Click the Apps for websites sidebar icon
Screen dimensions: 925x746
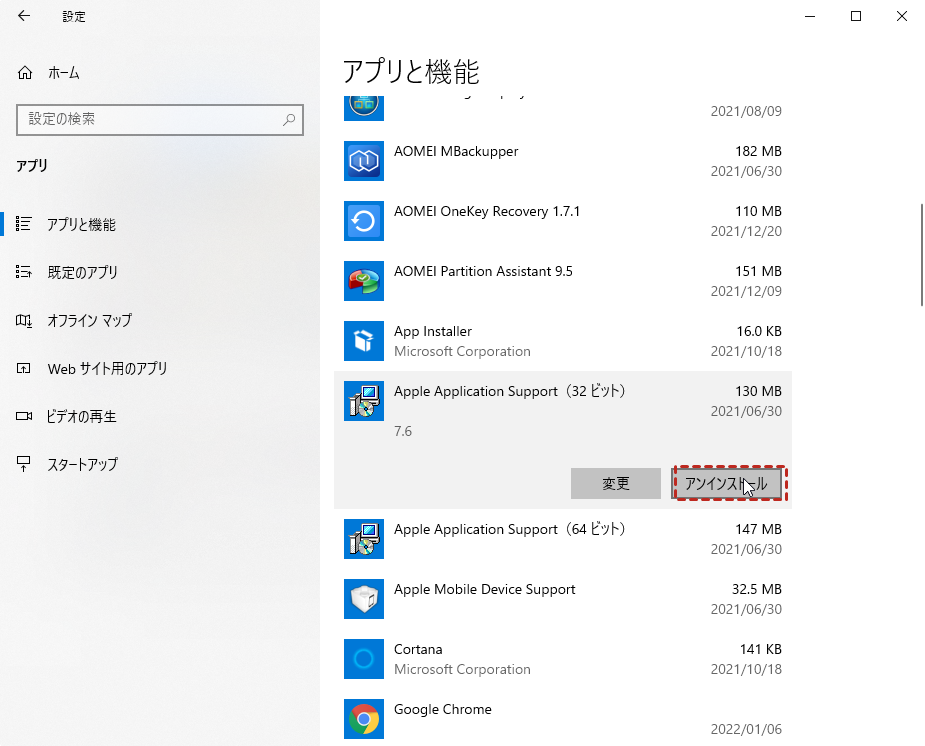pos(24,369)
